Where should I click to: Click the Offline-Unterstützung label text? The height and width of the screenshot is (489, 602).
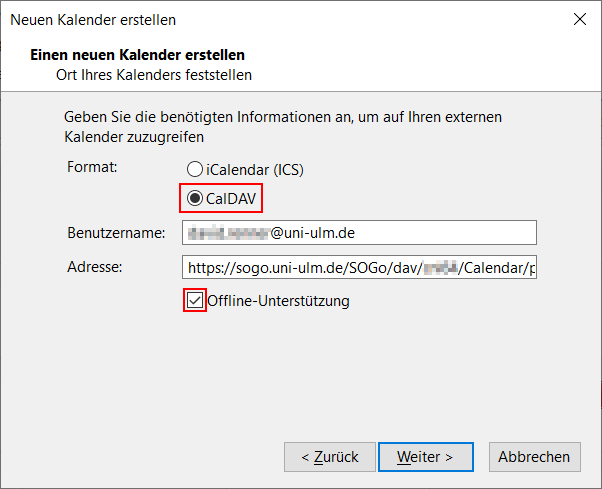click(x=279, y=300)
